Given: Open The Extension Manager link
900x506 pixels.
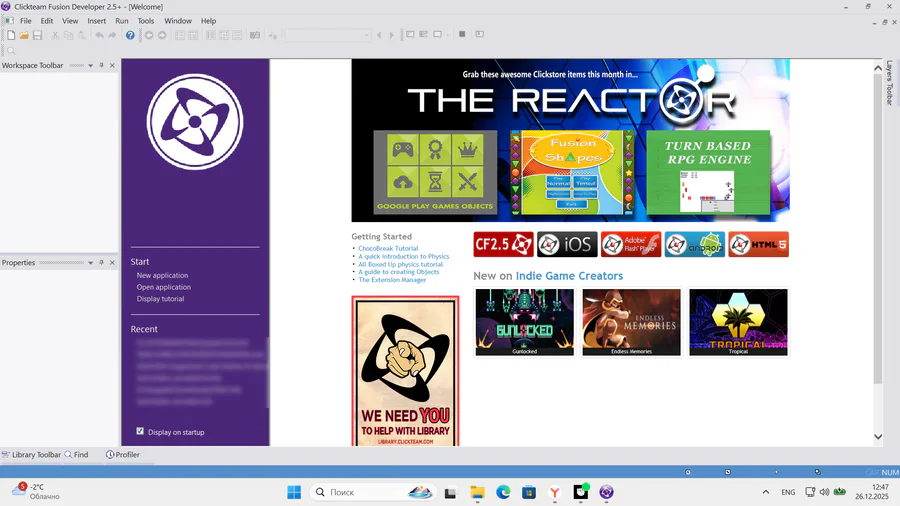Looking at the screenshot, I should coord(392,280).
